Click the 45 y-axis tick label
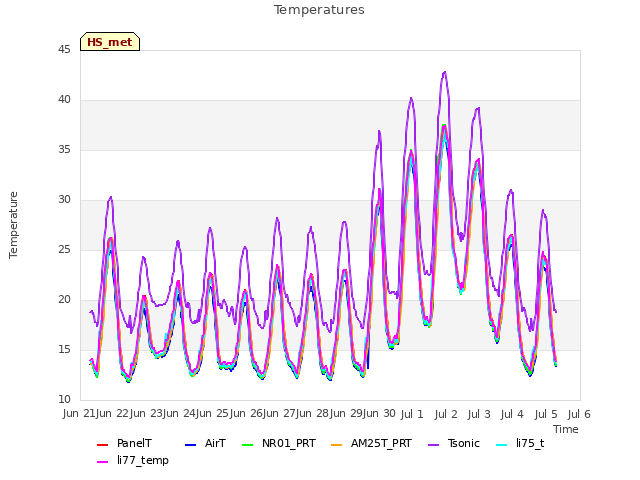This screenshot has width=640, height=480. (64, 50)
